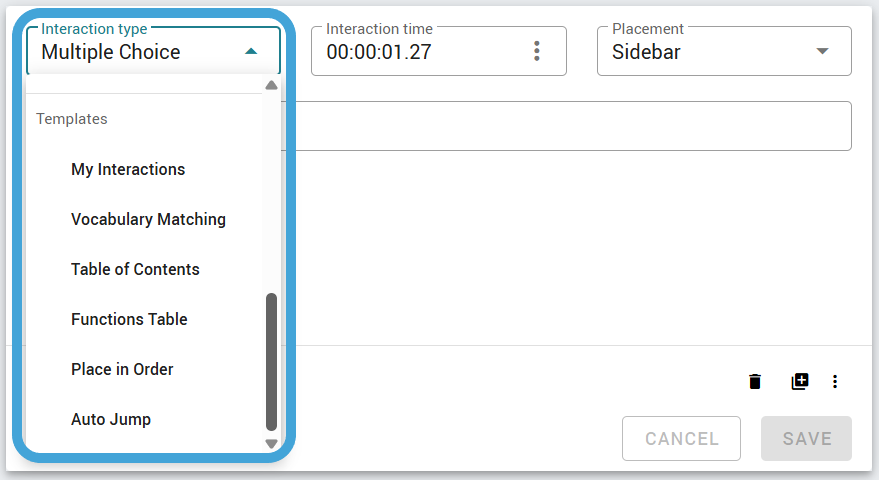The width and height of the screenshot is (879, 480).
Task: Open the Sidebar placement combo box
Action: coord(724,51)
